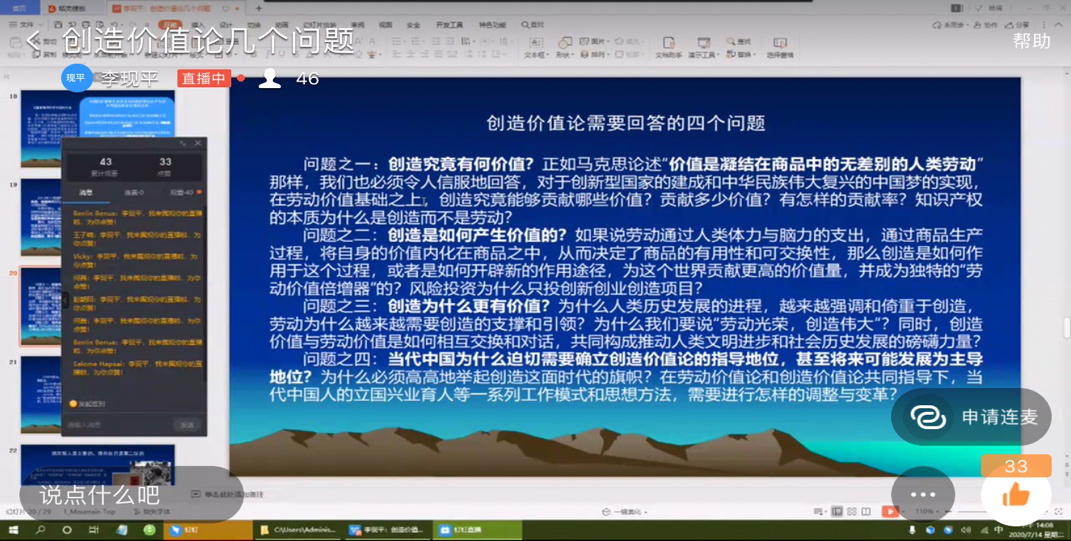Viewport: 1071px width, 541px height.
Task: Open the 开发工具 ribbon tab
Action: [x=449, y=25]
